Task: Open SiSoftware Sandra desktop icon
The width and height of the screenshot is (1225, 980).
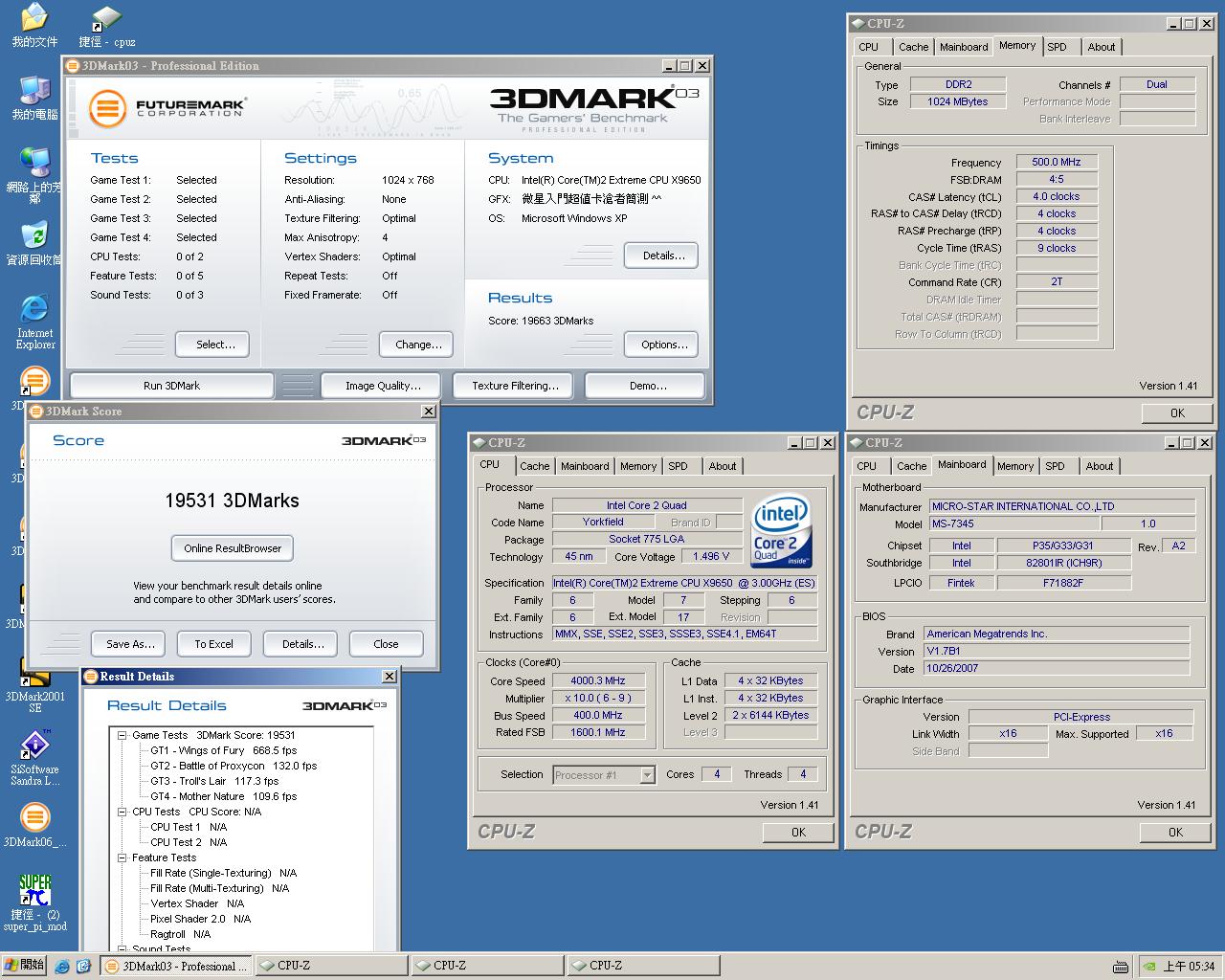Action: (34, 758)
